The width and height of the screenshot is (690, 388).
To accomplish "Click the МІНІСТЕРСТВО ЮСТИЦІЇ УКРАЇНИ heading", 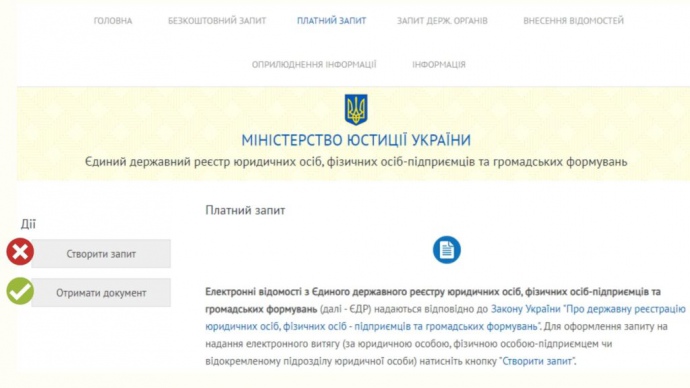I will click(356, 140).
